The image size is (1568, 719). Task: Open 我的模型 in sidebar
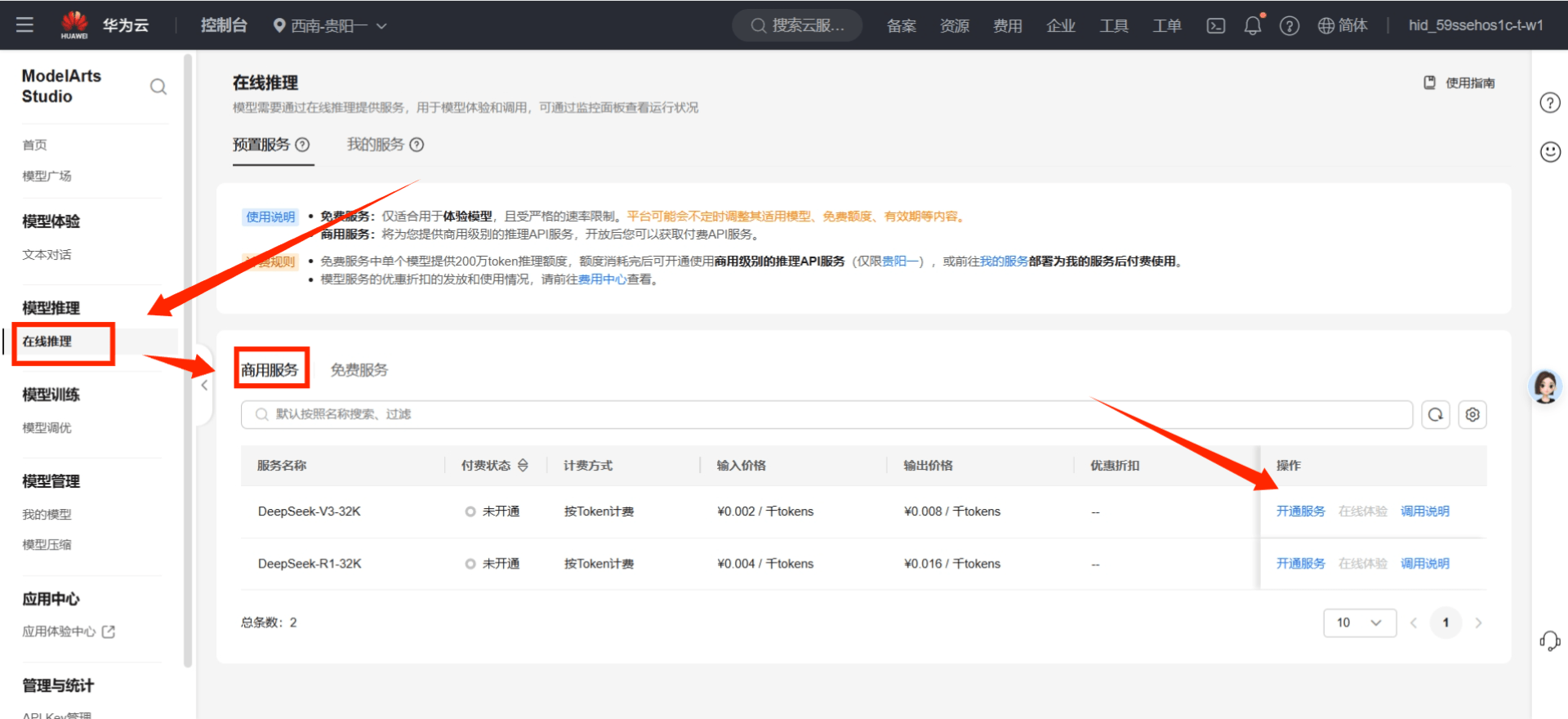coord(47,515)
